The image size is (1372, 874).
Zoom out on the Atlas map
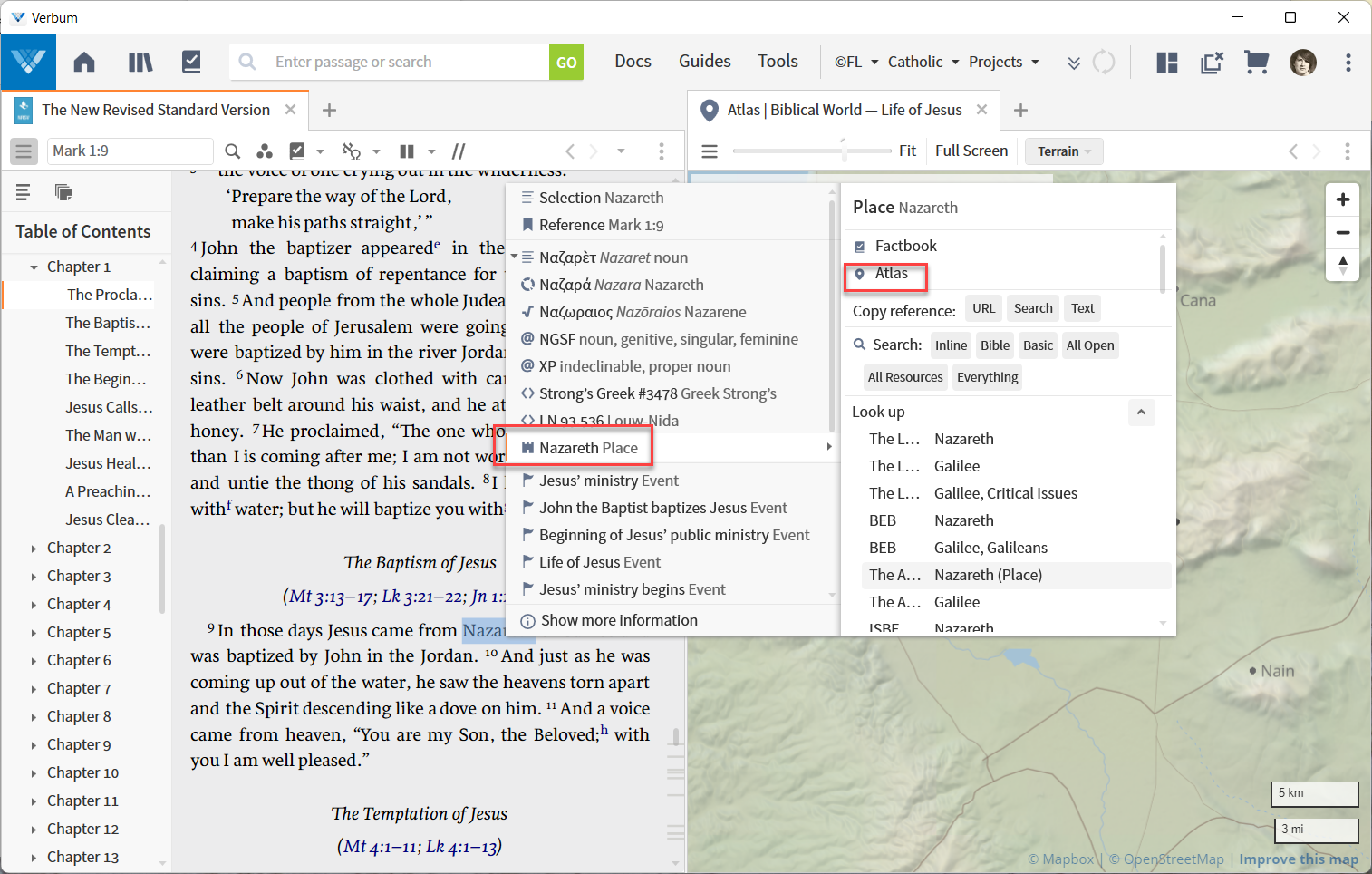tap(1343, 232)
